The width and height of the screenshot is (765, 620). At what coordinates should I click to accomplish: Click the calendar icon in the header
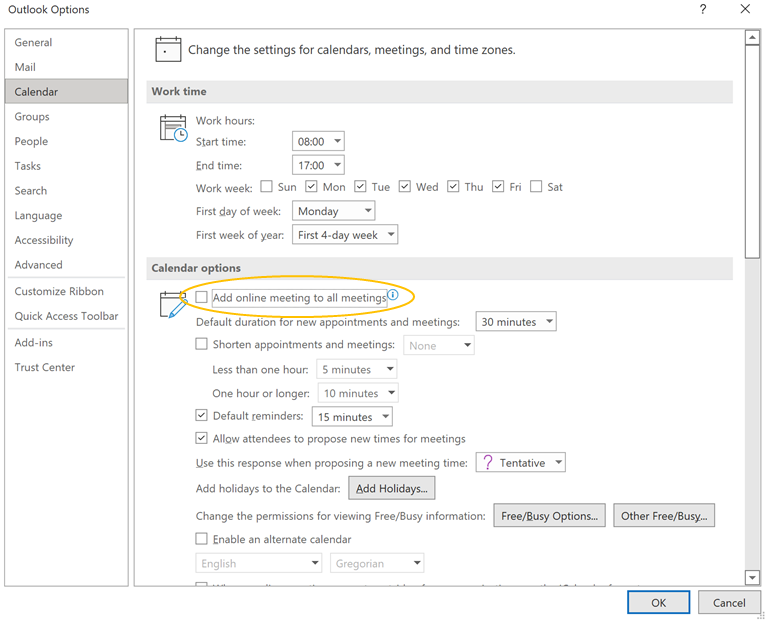(x=168, y=49)
